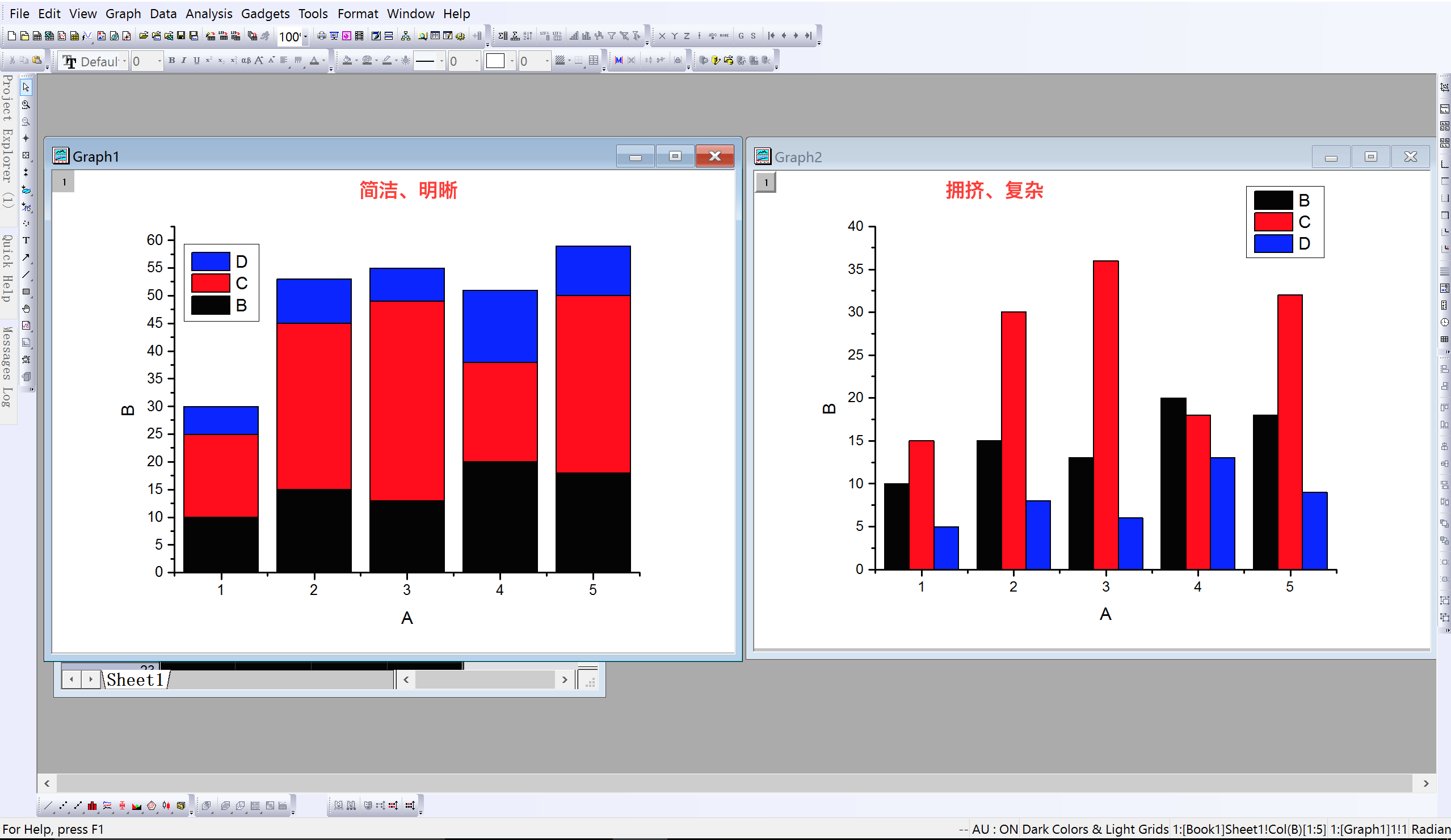This screenshot has height=840, width=1451.
Task: Select the Screen Reader crosshair tool
Action: pos(26,138)
